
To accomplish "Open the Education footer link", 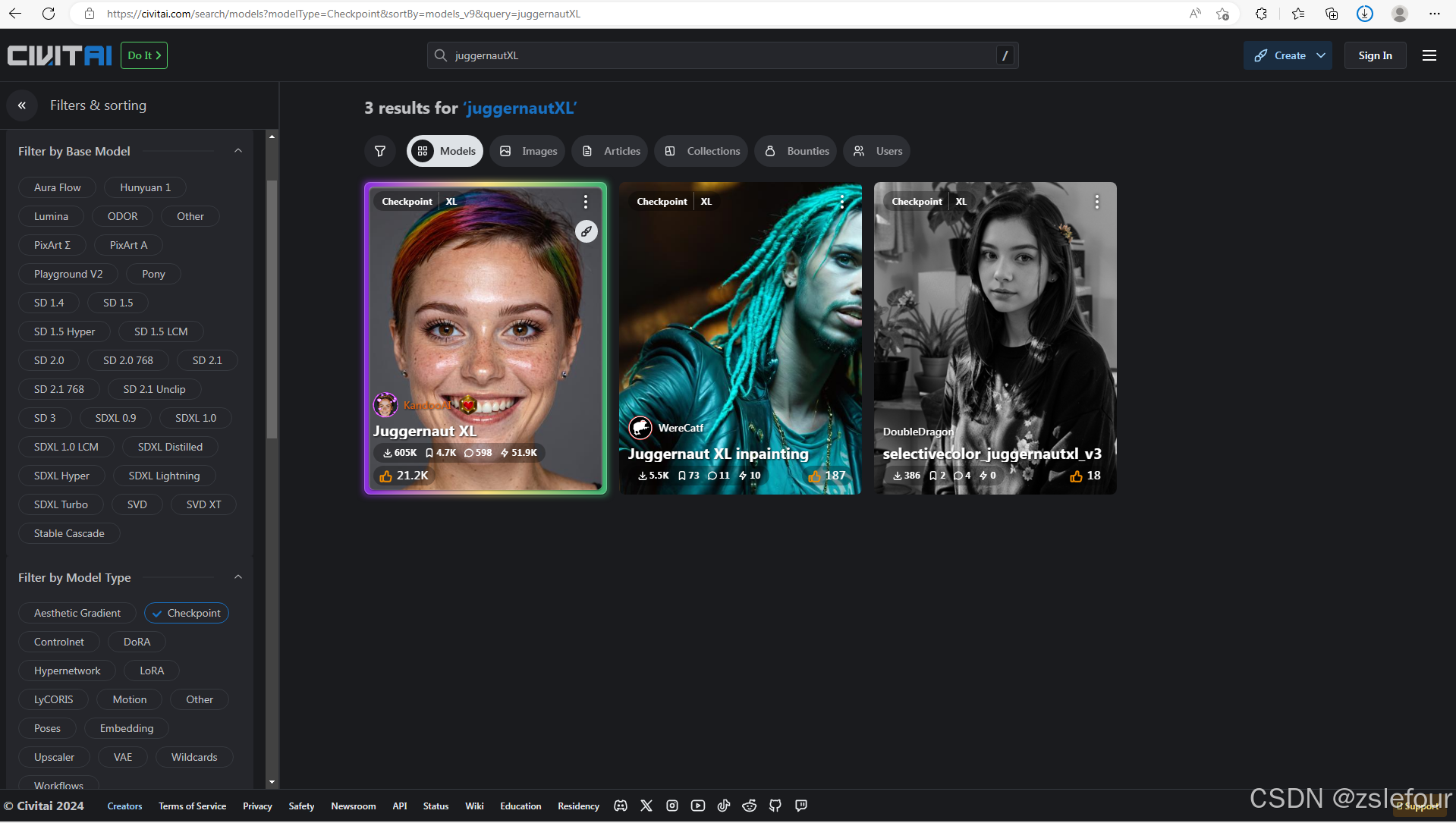I will (x=520, y=806).
